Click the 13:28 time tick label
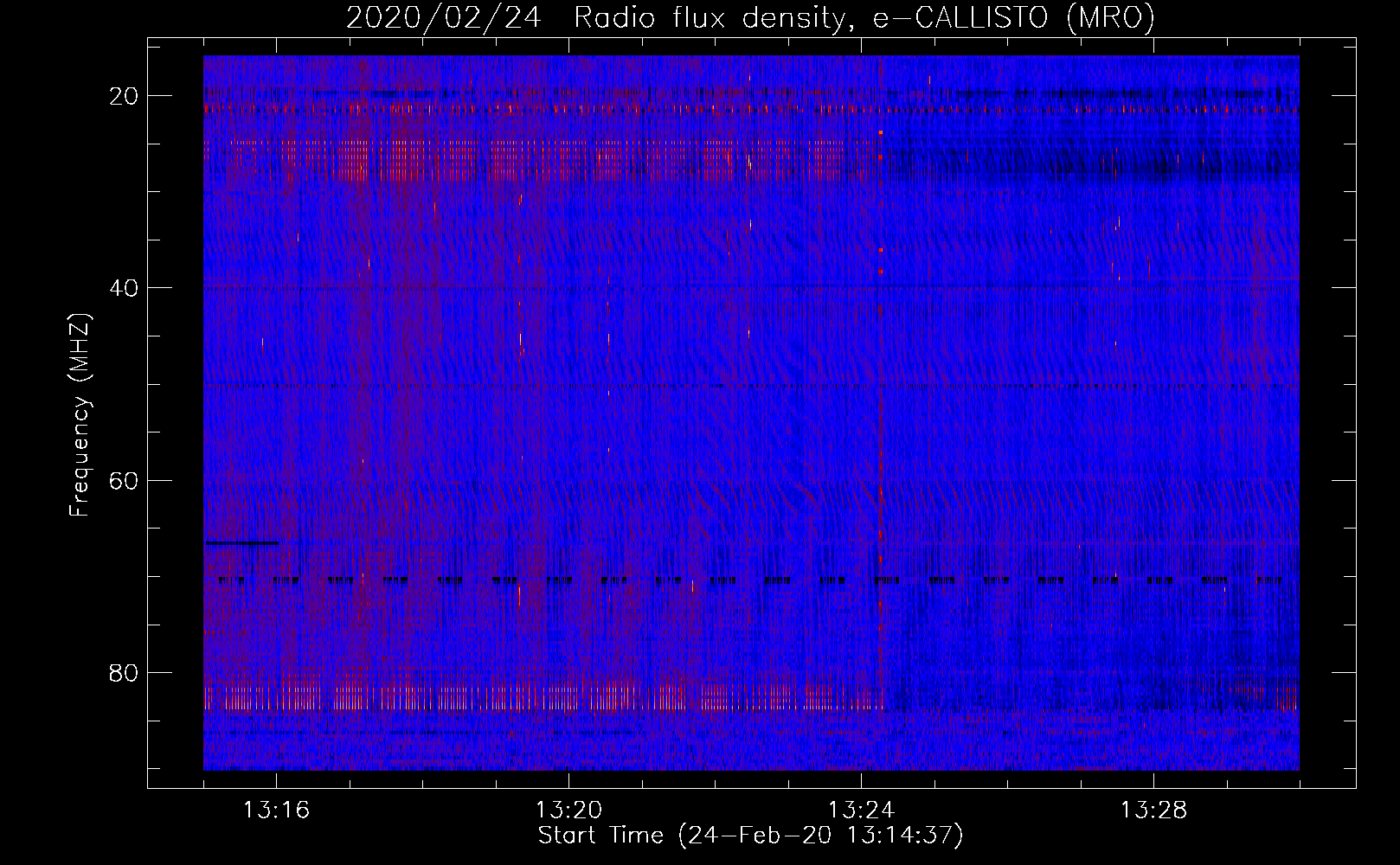 click(1153, 811)
